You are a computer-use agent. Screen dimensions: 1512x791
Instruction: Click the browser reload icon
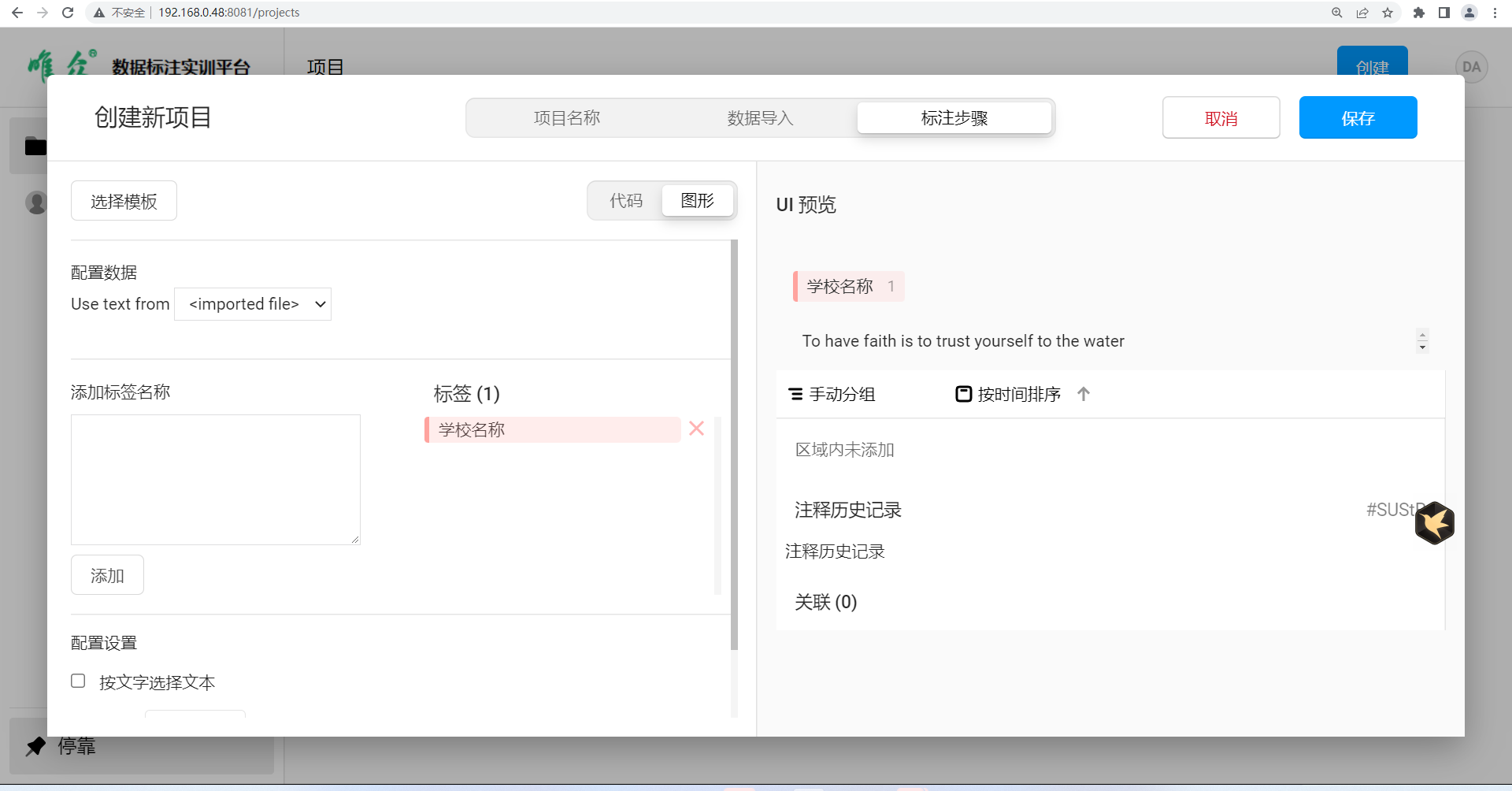click(x=68, y=13)
